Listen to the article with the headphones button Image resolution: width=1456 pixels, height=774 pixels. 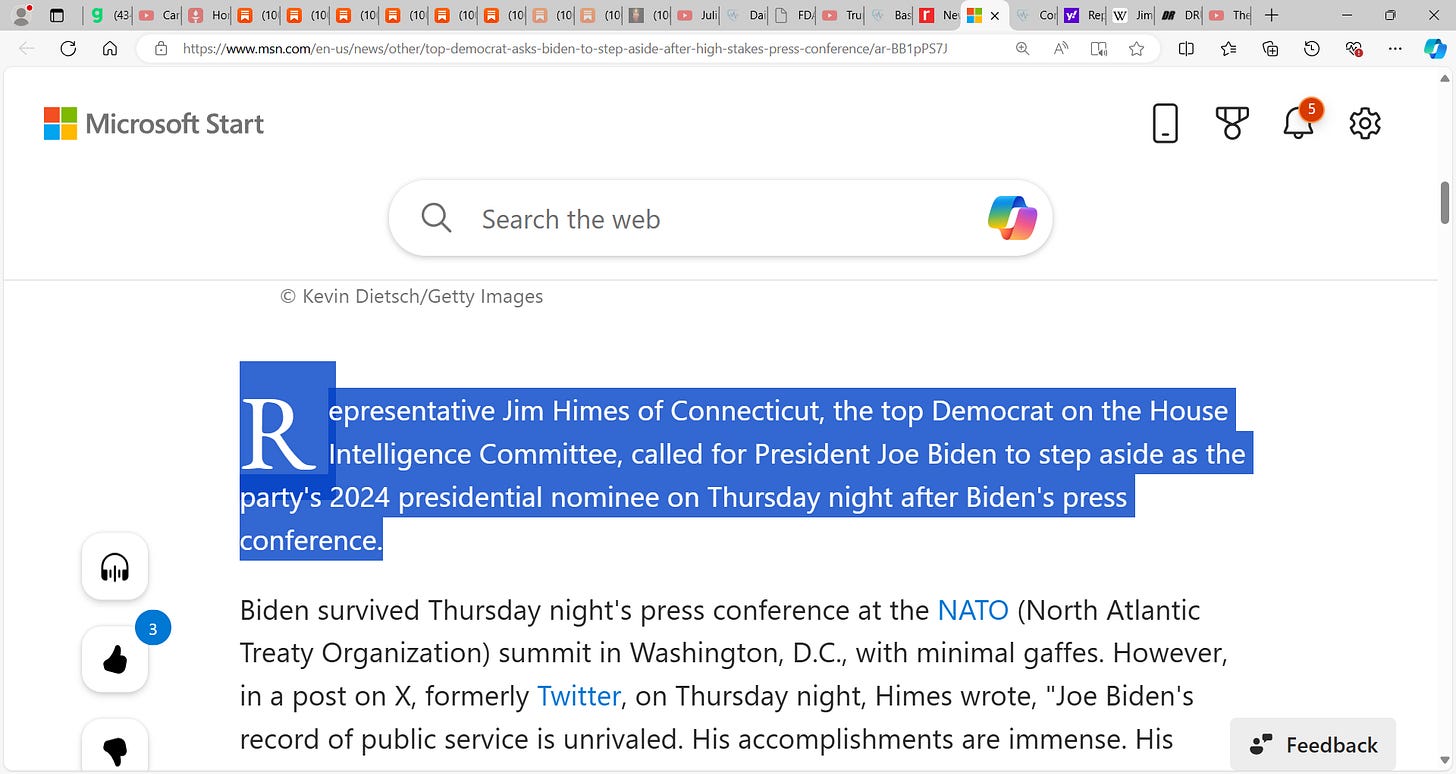point(115,567)
